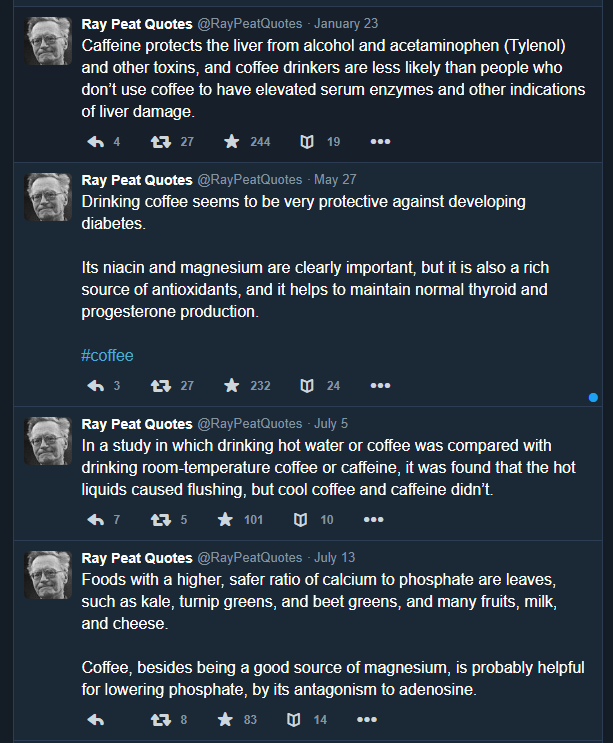This screenshot has height=743, width=613.
Task: Open the stats icon showing 19
Action: click(308, 142)
